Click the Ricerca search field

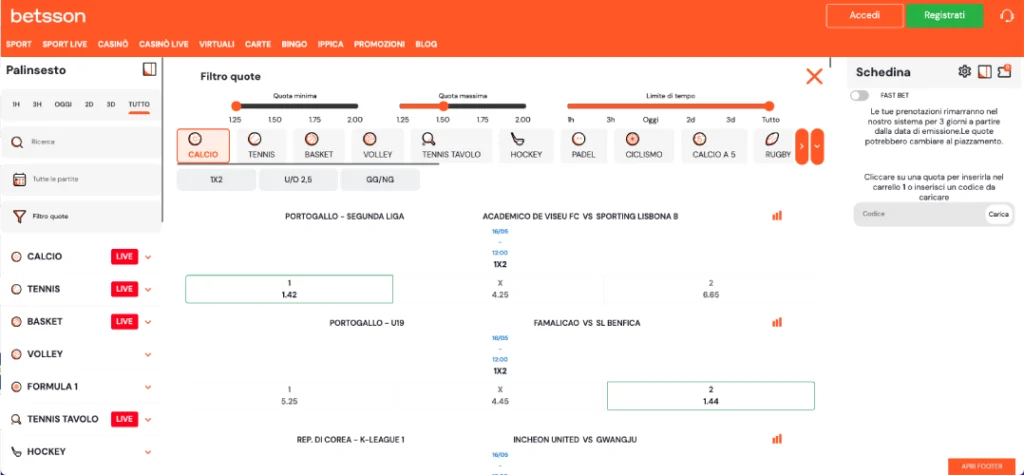point(81,142)
